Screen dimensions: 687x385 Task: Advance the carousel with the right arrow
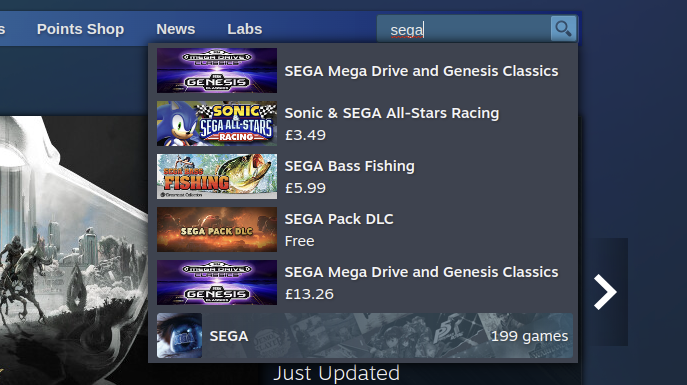point(605,292)
